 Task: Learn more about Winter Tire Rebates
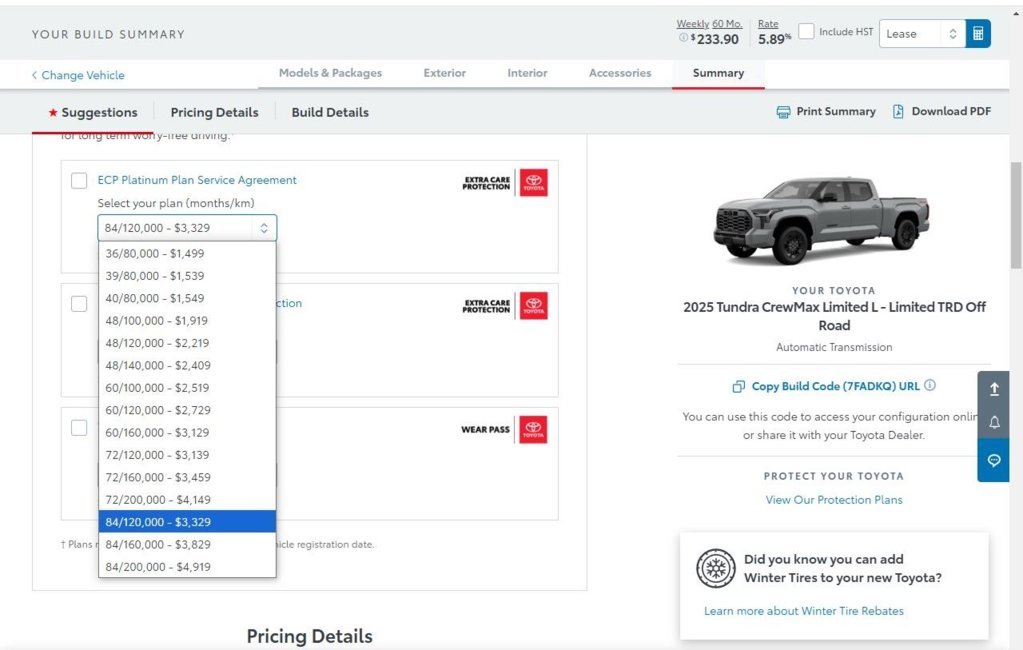pos(804,611)
